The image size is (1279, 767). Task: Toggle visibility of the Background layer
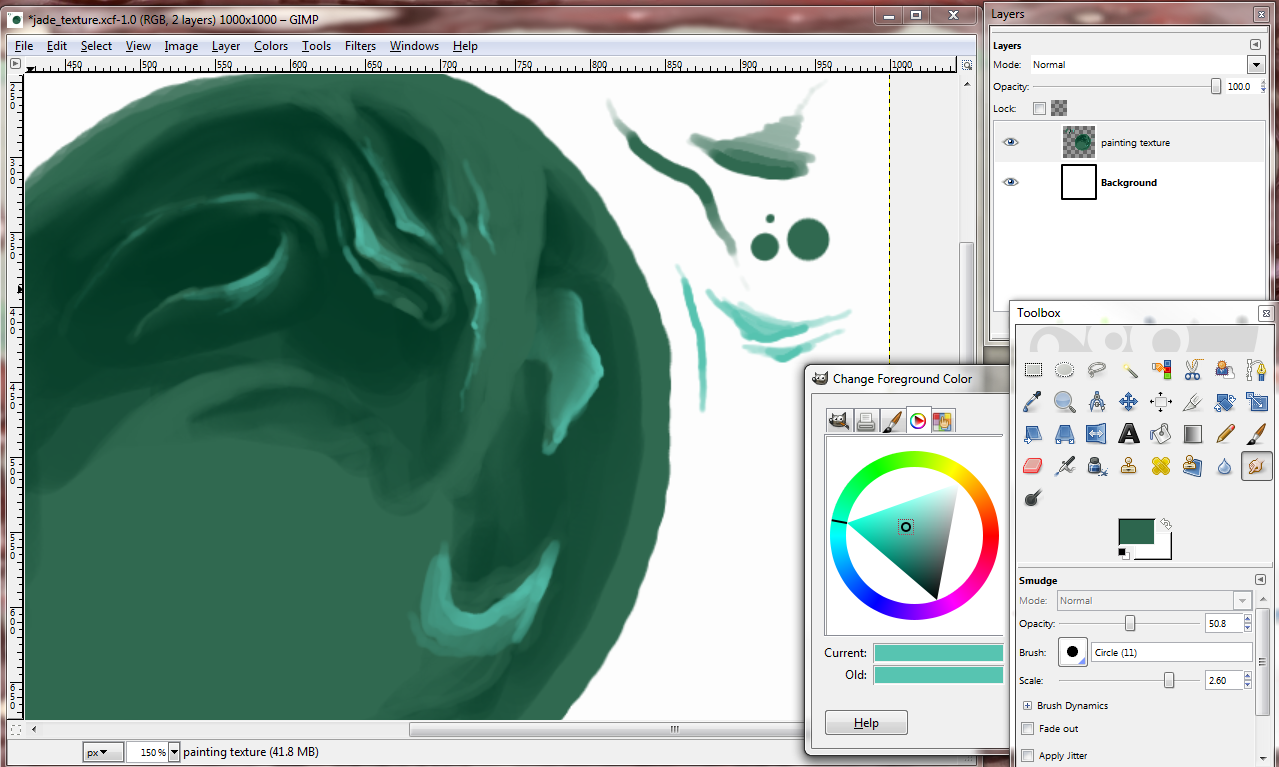coord(1010,183)
